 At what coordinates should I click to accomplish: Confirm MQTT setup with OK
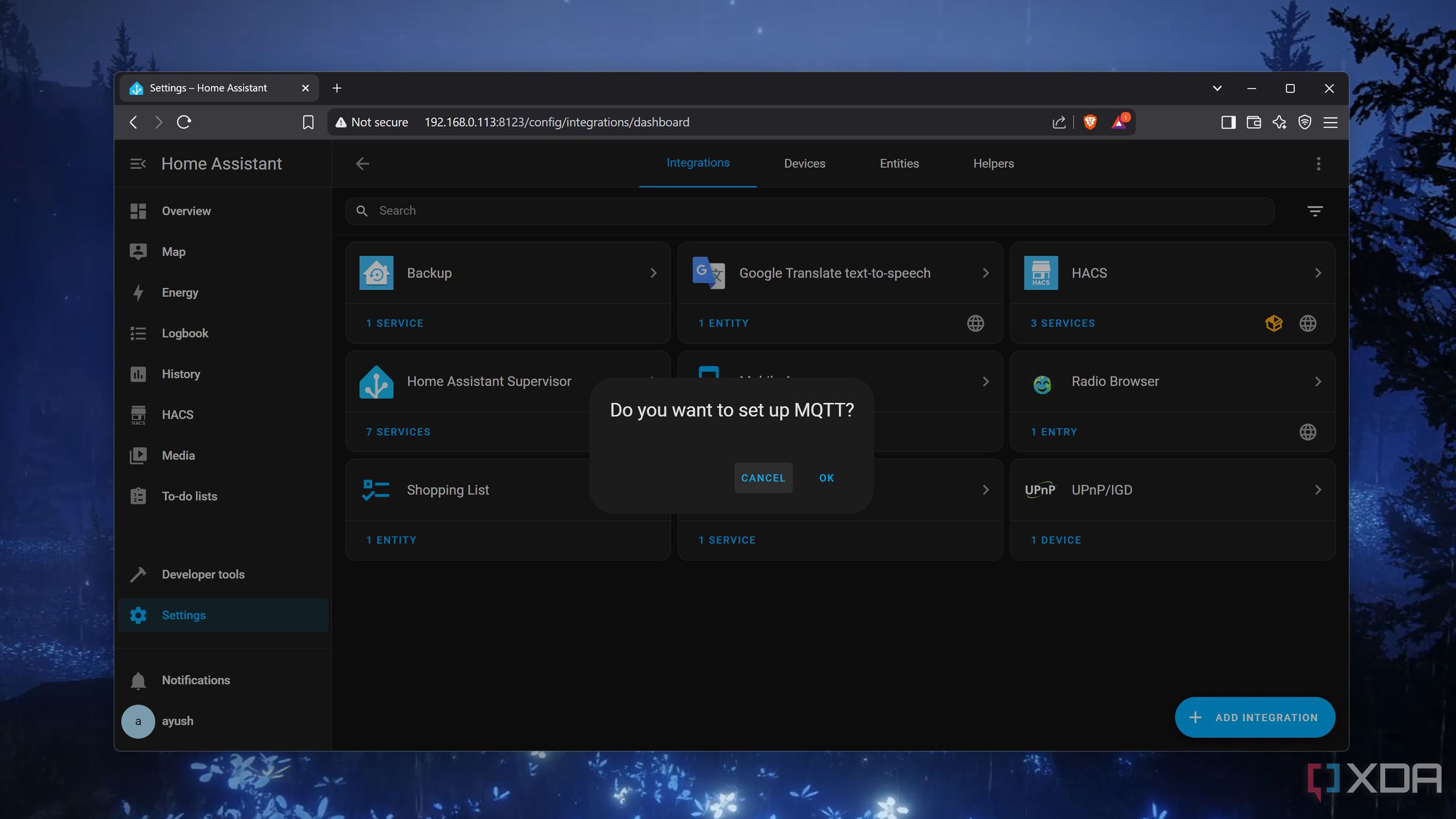pyautogui.click(x=826, y=478)
